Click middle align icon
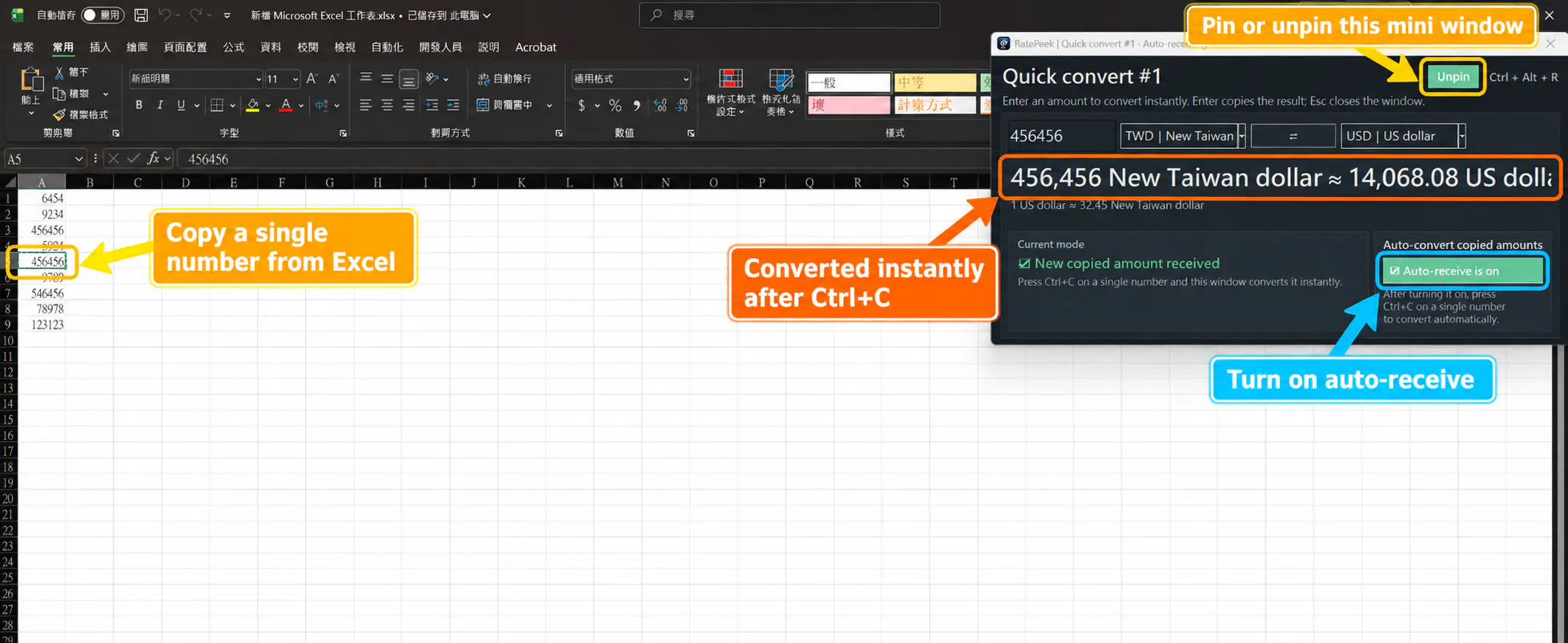The width and height of the screenshot is (1568, 643). pos(388,78)
